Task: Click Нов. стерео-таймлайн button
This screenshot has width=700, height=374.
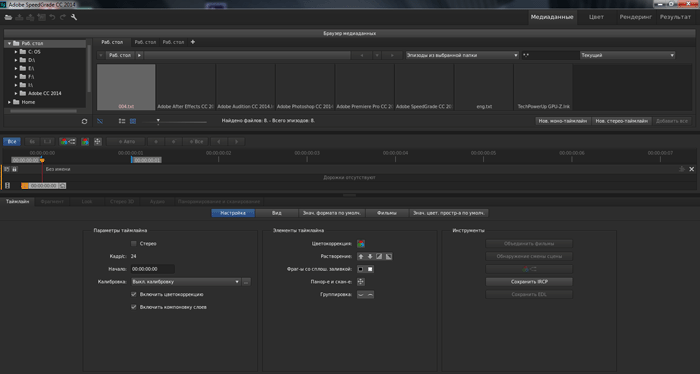Action: click(621, 121)
